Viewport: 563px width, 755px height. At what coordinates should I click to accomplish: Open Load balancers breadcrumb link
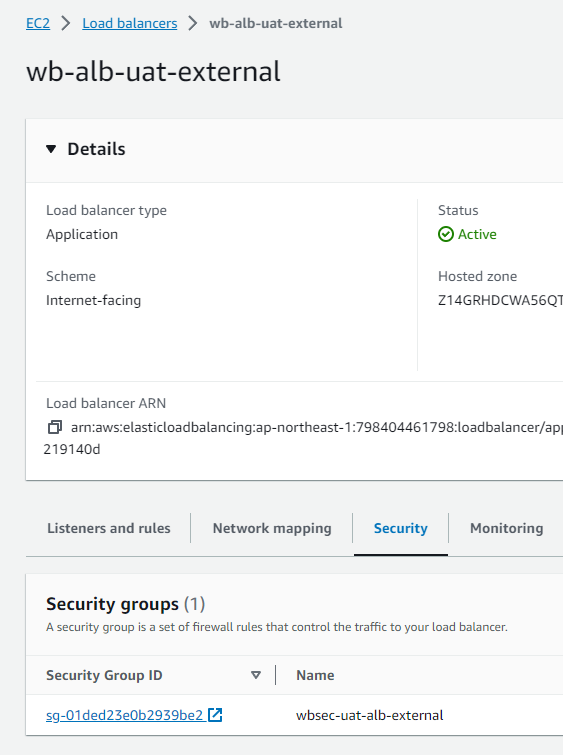click(x=130, y=23)
